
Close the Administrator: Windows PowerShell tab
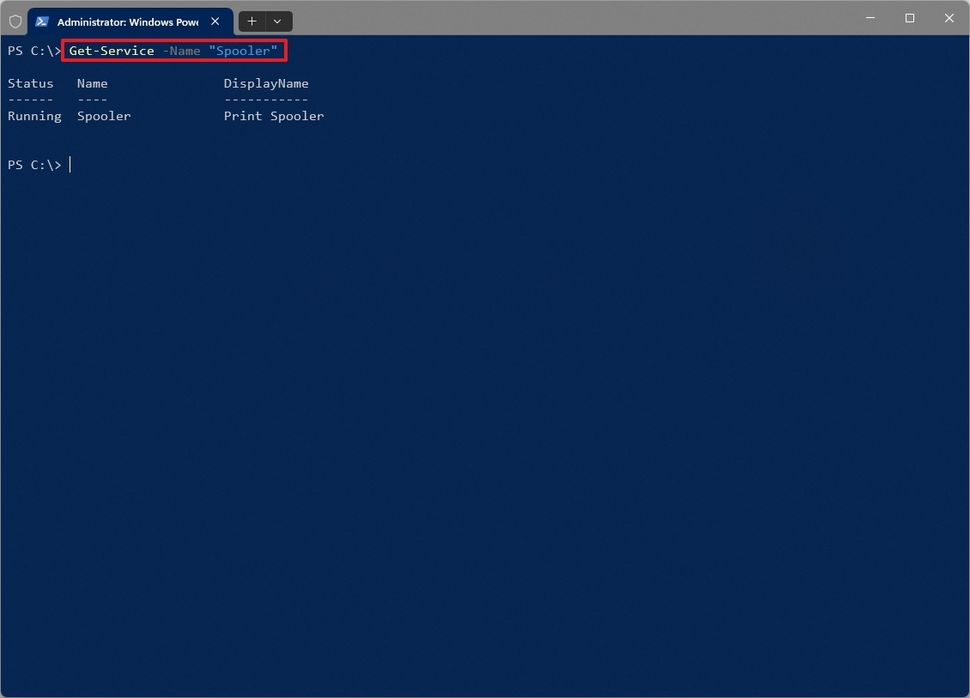pyautogui.click(x=215, y=22)
